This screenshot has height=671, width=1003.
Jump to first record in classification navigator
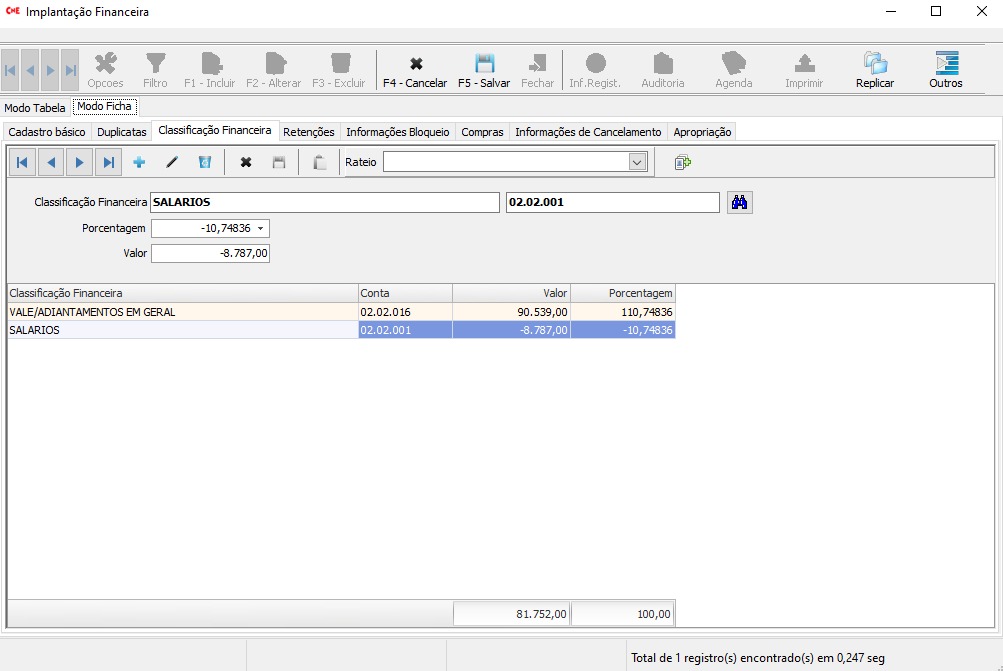22,162
